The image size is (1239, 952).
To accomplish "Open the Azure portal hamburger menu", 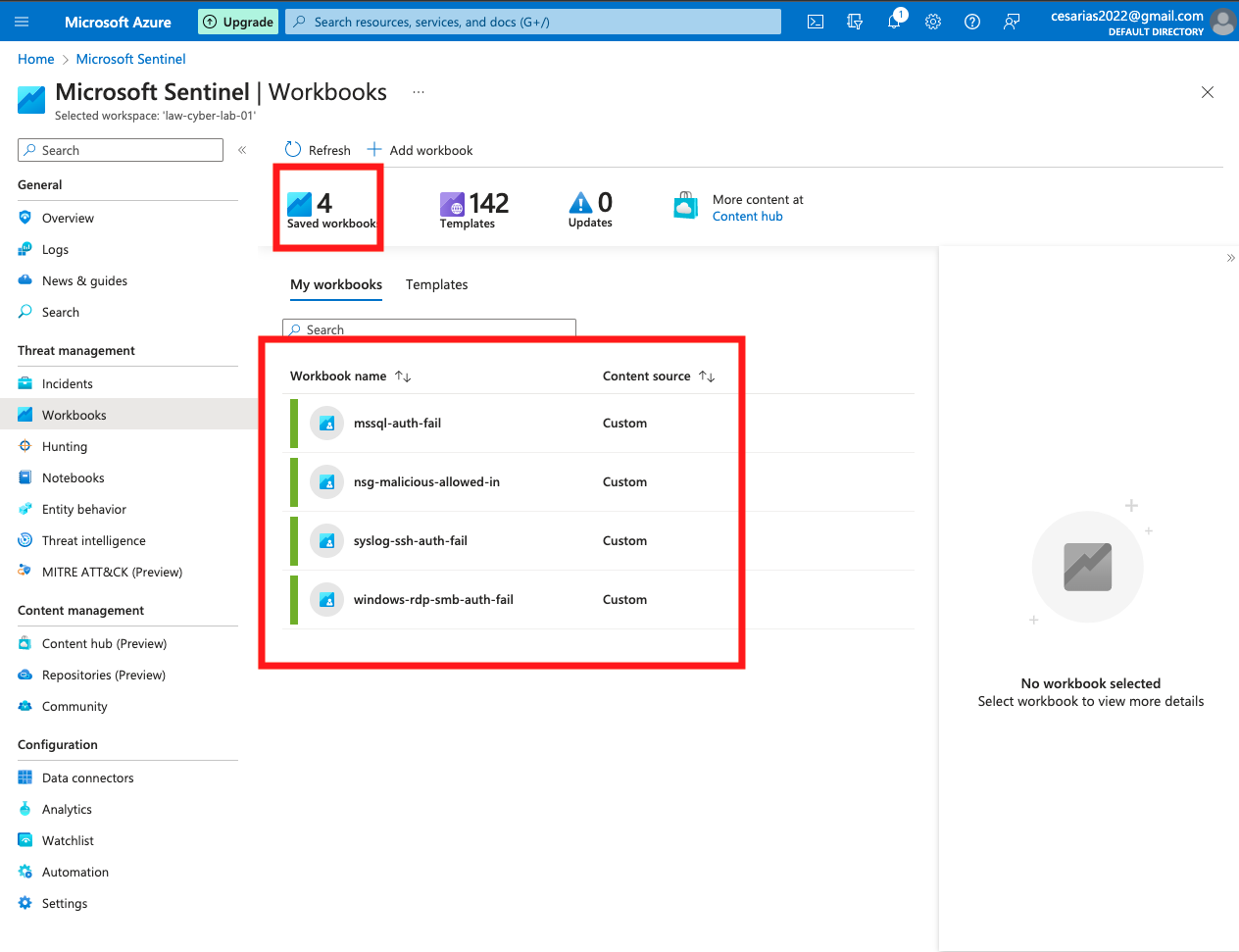I will pos(22,22).
